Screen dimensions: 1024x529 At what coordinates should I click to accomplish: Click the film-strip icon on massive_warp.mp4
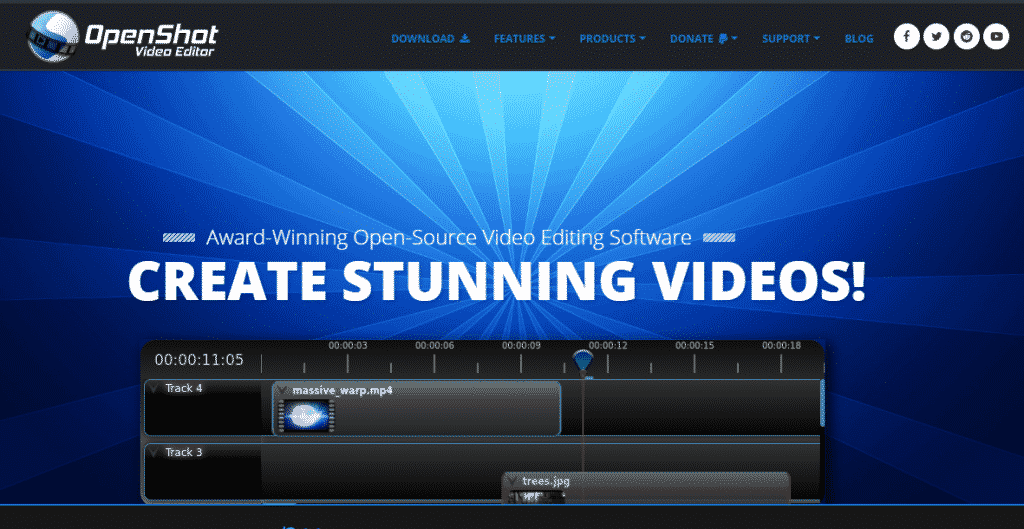coord(306,416)
